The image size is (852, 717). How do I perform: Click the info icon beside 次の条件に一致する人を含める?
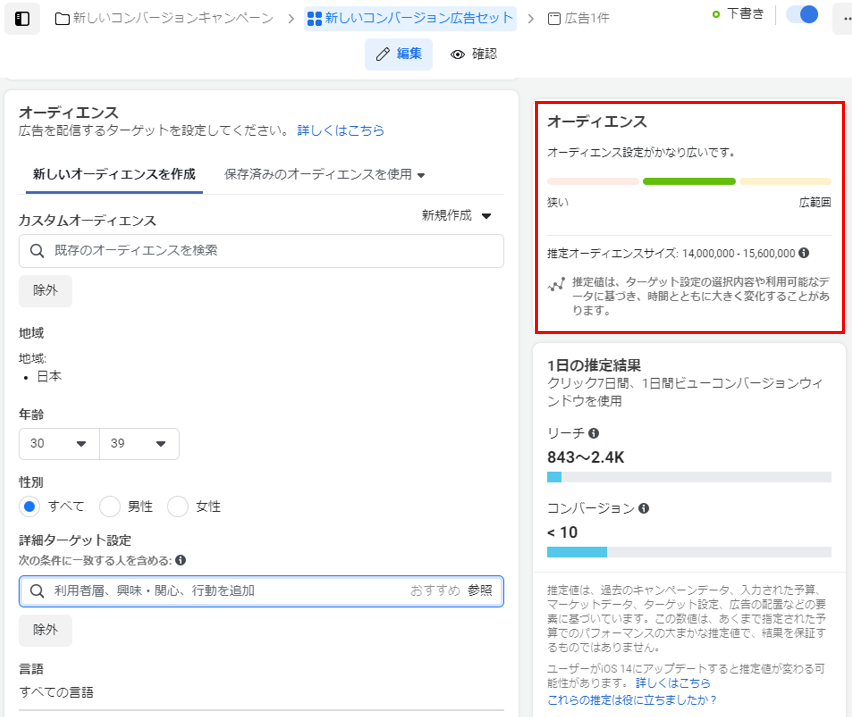click(x=181, y=561)
